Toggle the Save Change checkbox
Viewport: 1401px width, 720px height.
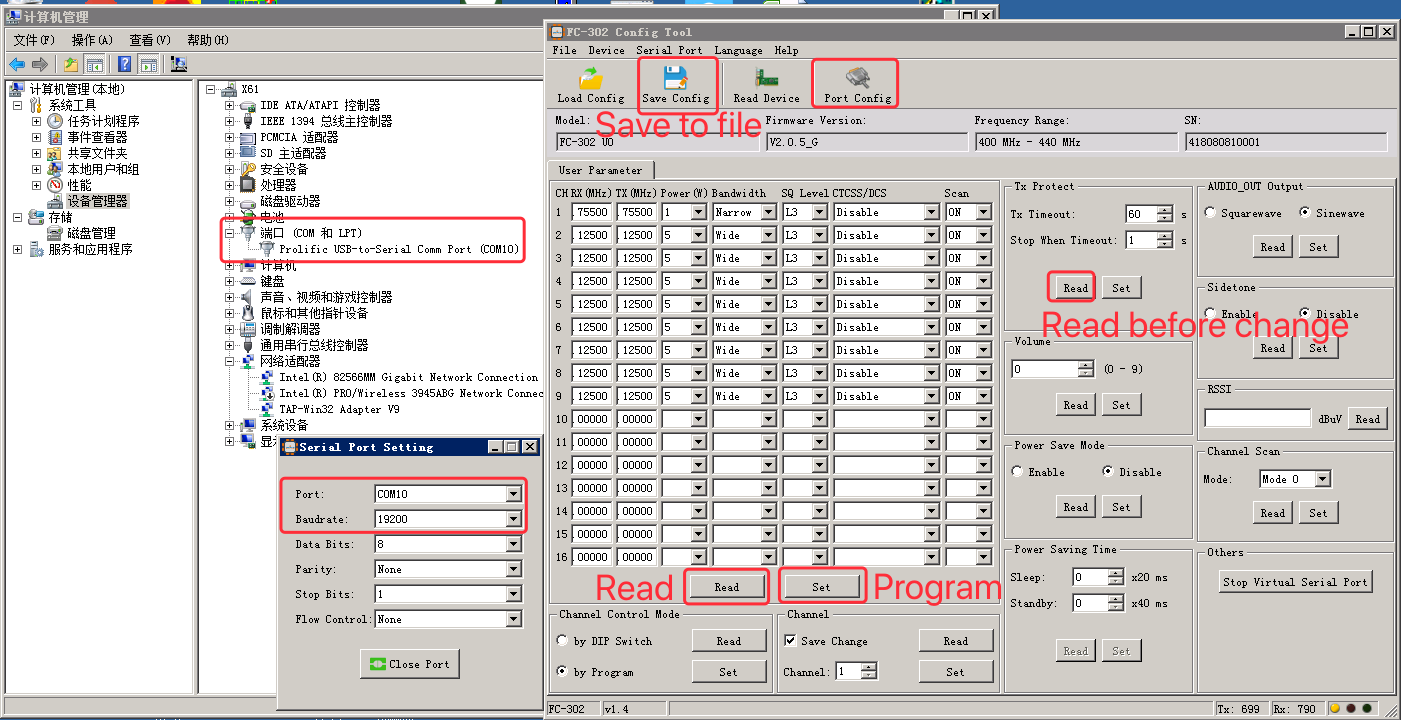coord(791,641)
